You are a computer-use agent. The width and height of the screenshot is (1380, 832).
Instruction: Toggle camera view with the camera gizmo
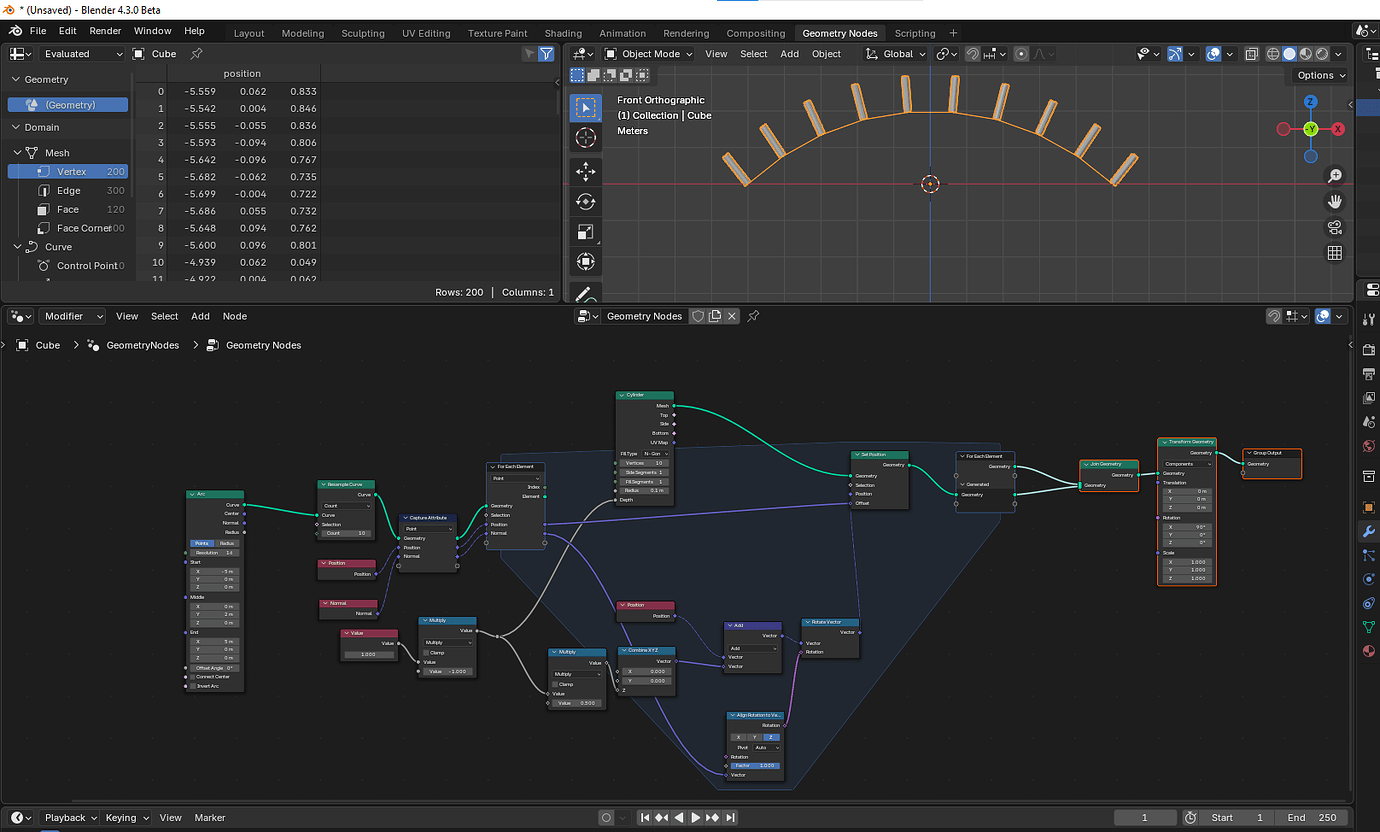click(x=1335, y=228)
